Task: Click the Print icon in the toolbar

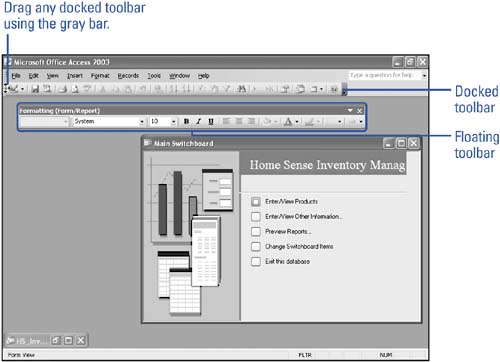Action: point(63,89)
